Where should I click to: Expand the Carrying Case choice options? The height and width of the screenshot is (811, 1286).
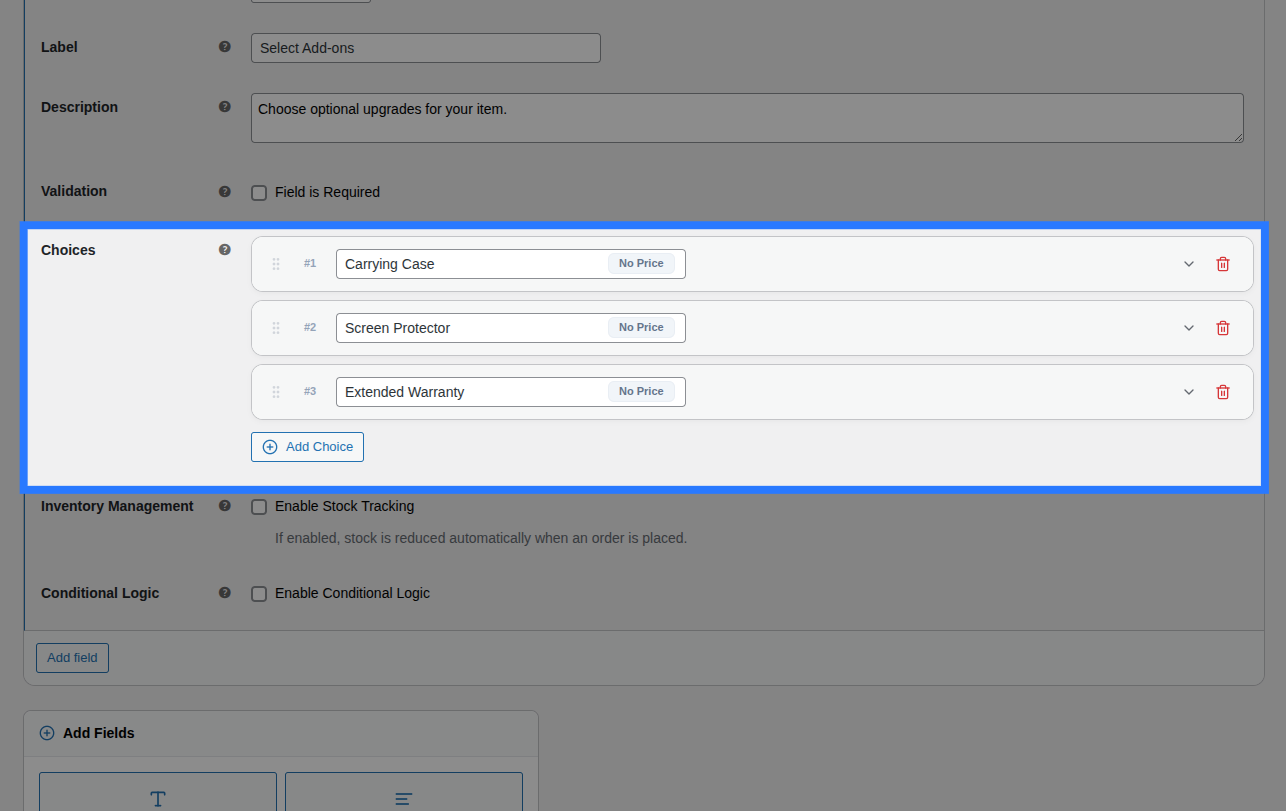click(x=1189, y=264)
